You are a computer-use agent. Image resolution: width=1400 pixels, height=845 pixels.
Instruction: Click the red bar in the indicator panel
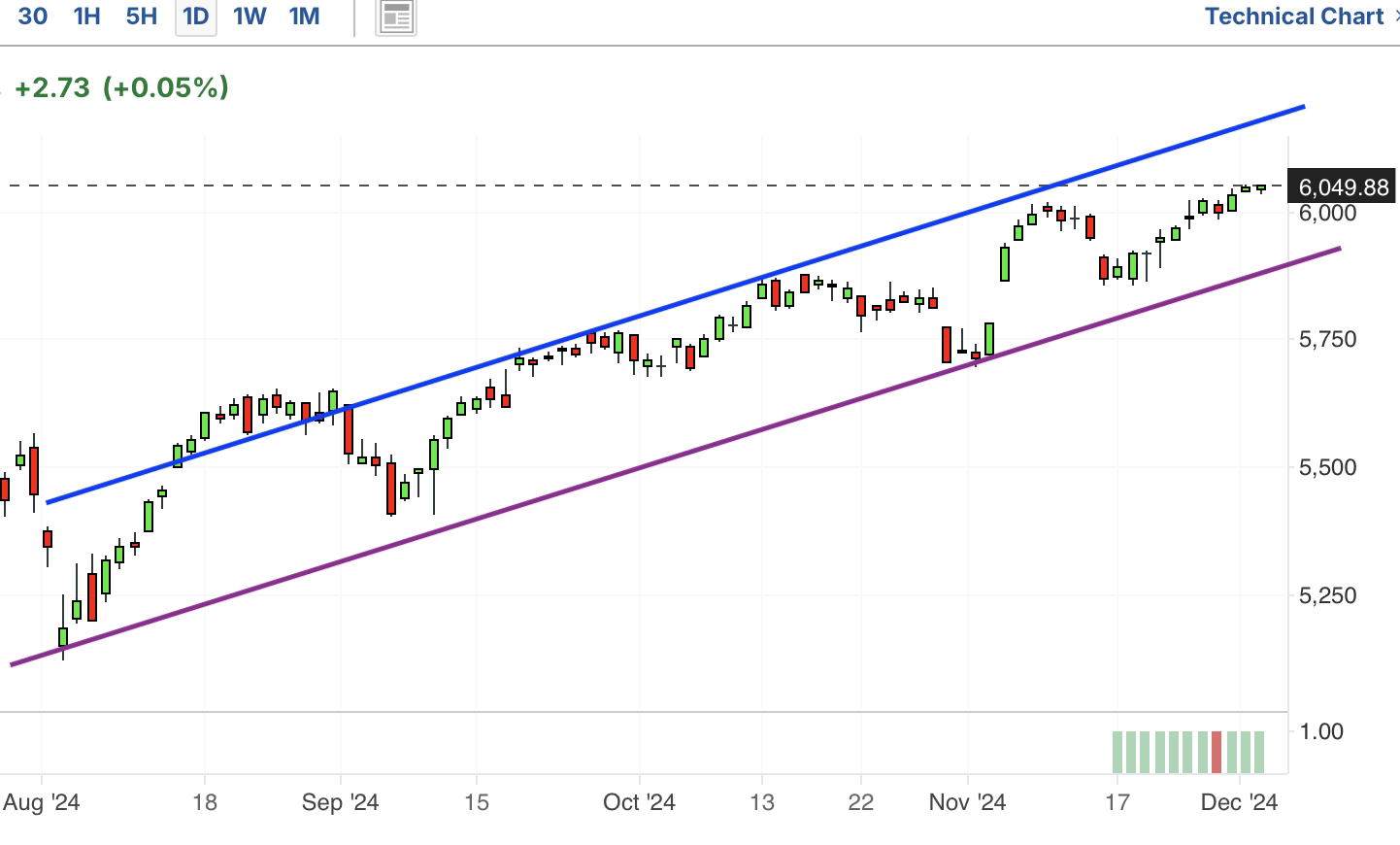pyautogui.click(x=1217, y=753)
